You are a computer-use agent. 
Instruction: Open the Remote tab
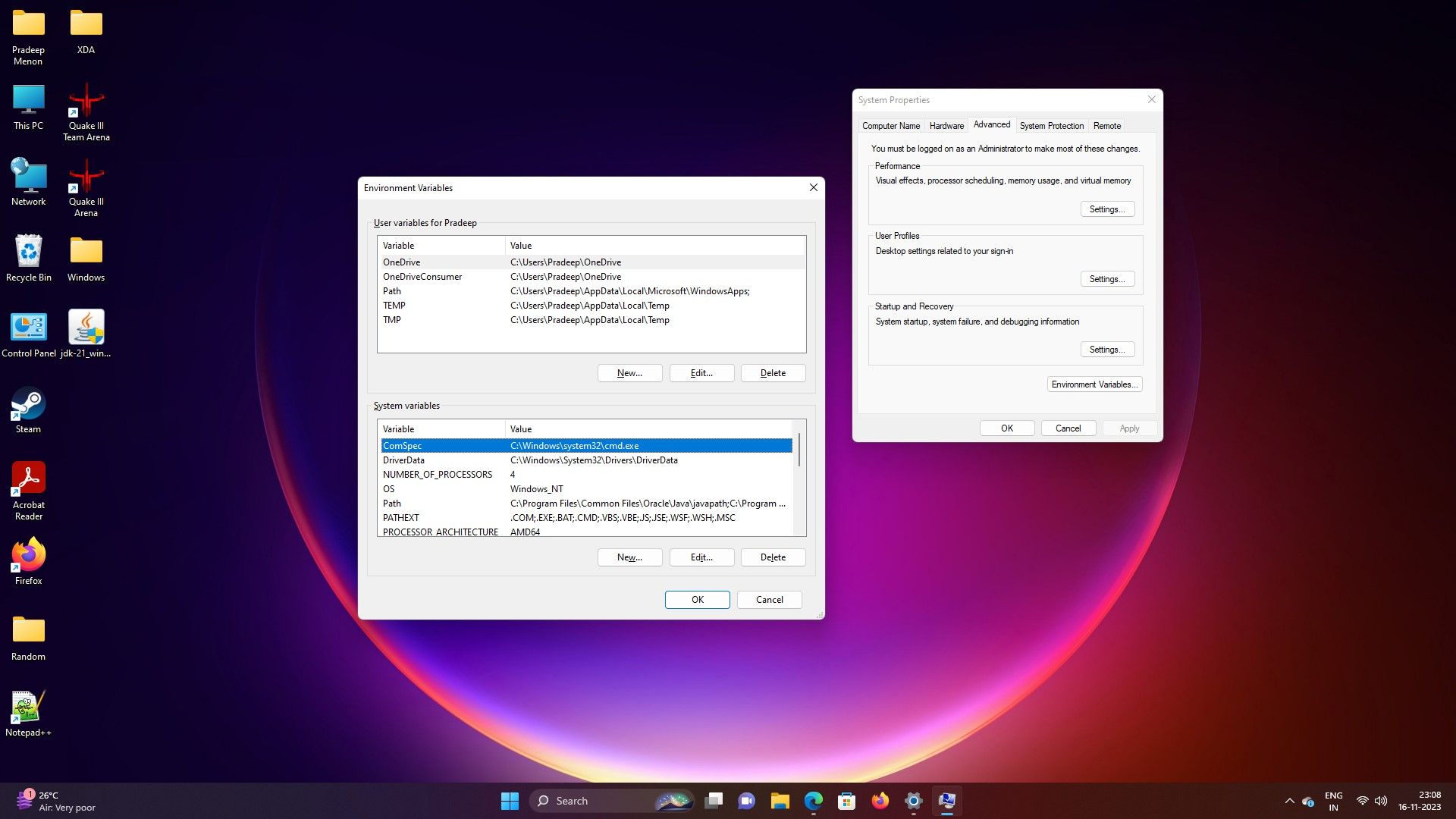[1106, 126]
